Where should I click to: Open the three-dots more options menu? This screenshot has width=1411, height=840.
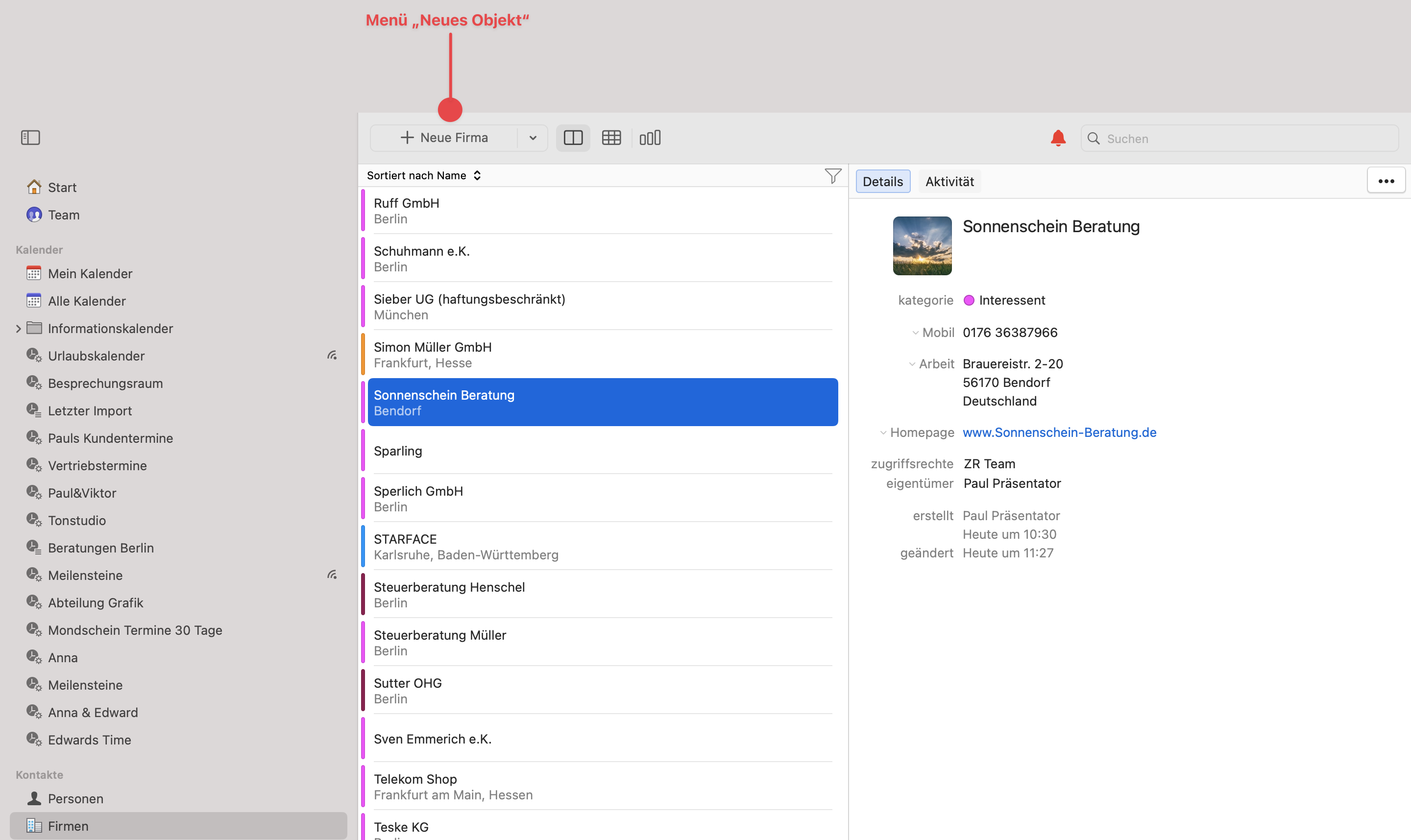click(x=1386, y=181)
